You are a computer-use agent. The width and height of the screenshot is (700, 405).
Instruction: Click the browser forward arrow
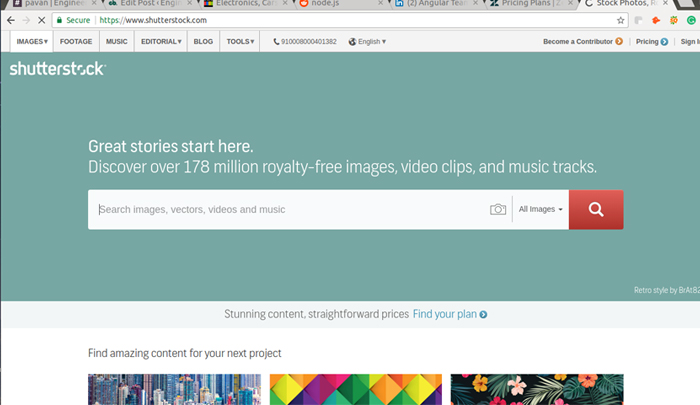click(x=26, y=20)
